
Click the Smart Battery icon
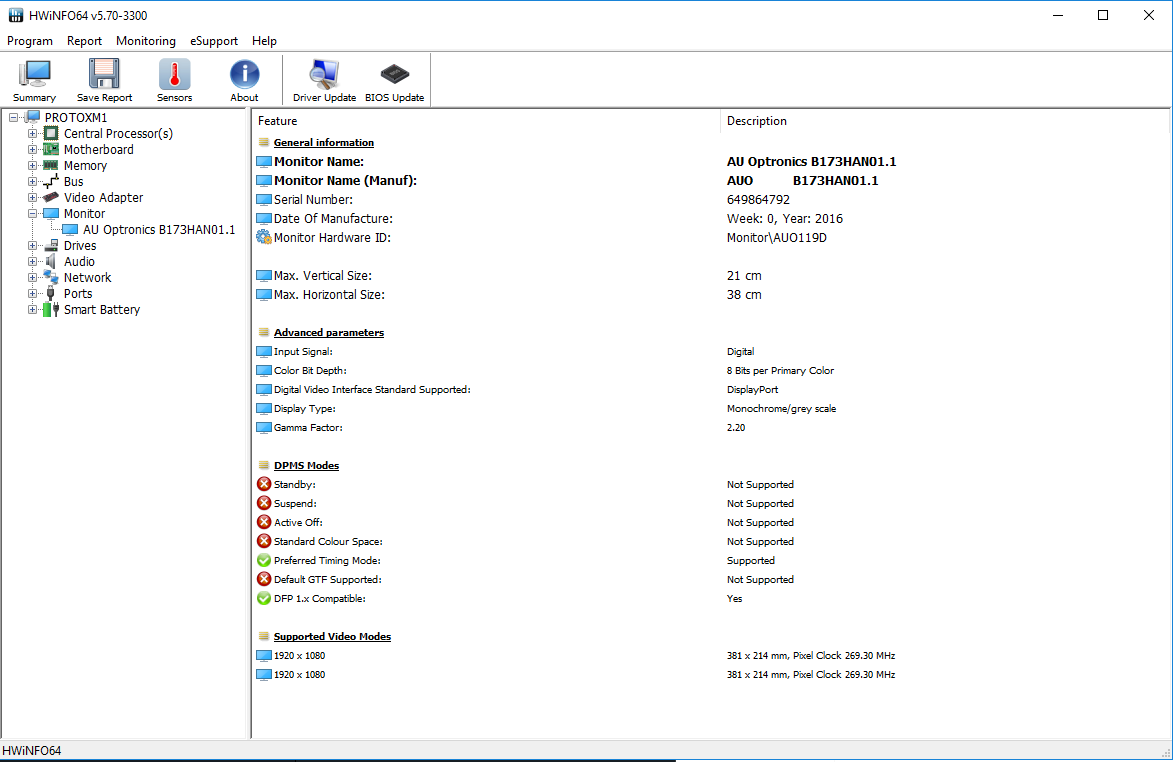pyautogui.click(x=51, y=310)
